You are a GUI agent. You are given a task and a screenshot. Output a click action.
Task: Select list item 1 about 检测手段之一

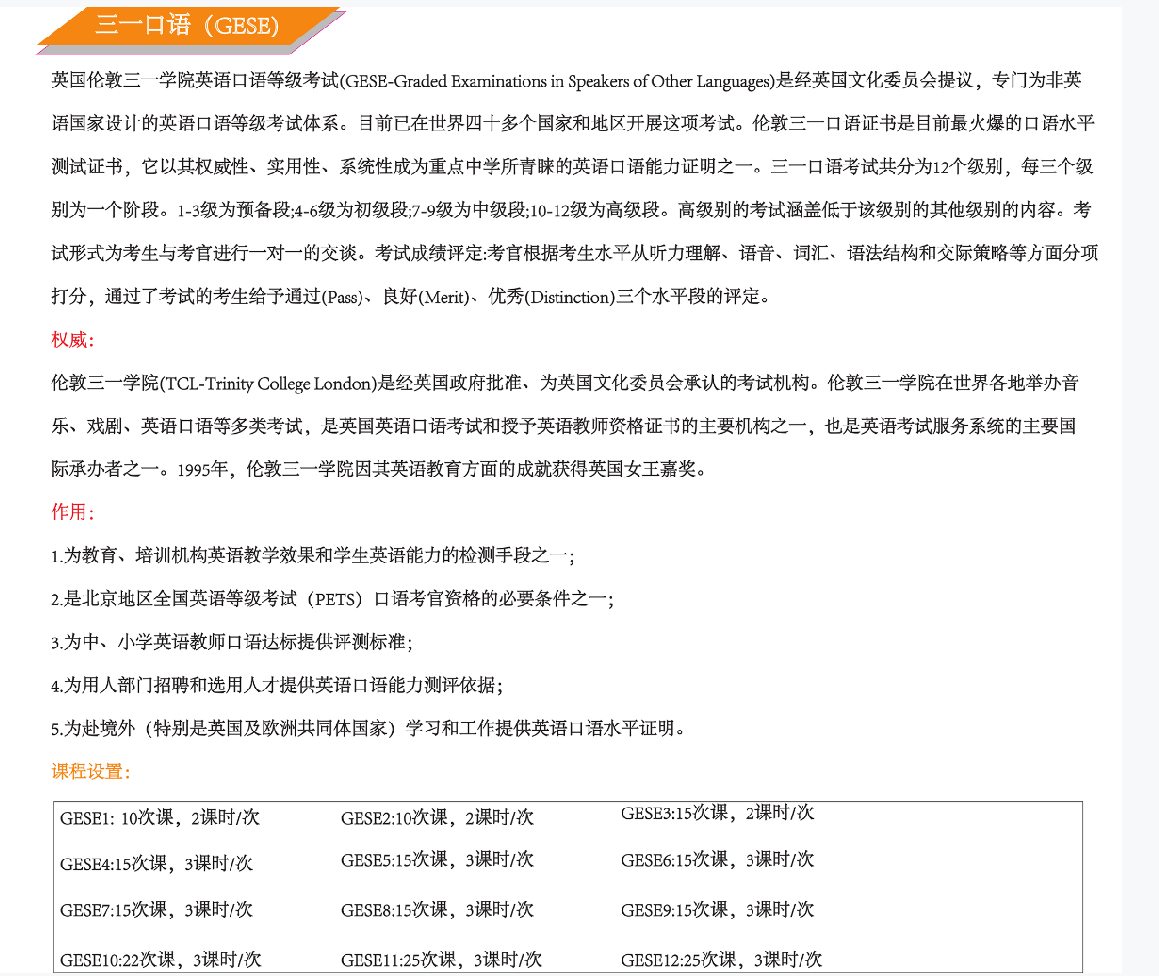click(x=313, y=555)
